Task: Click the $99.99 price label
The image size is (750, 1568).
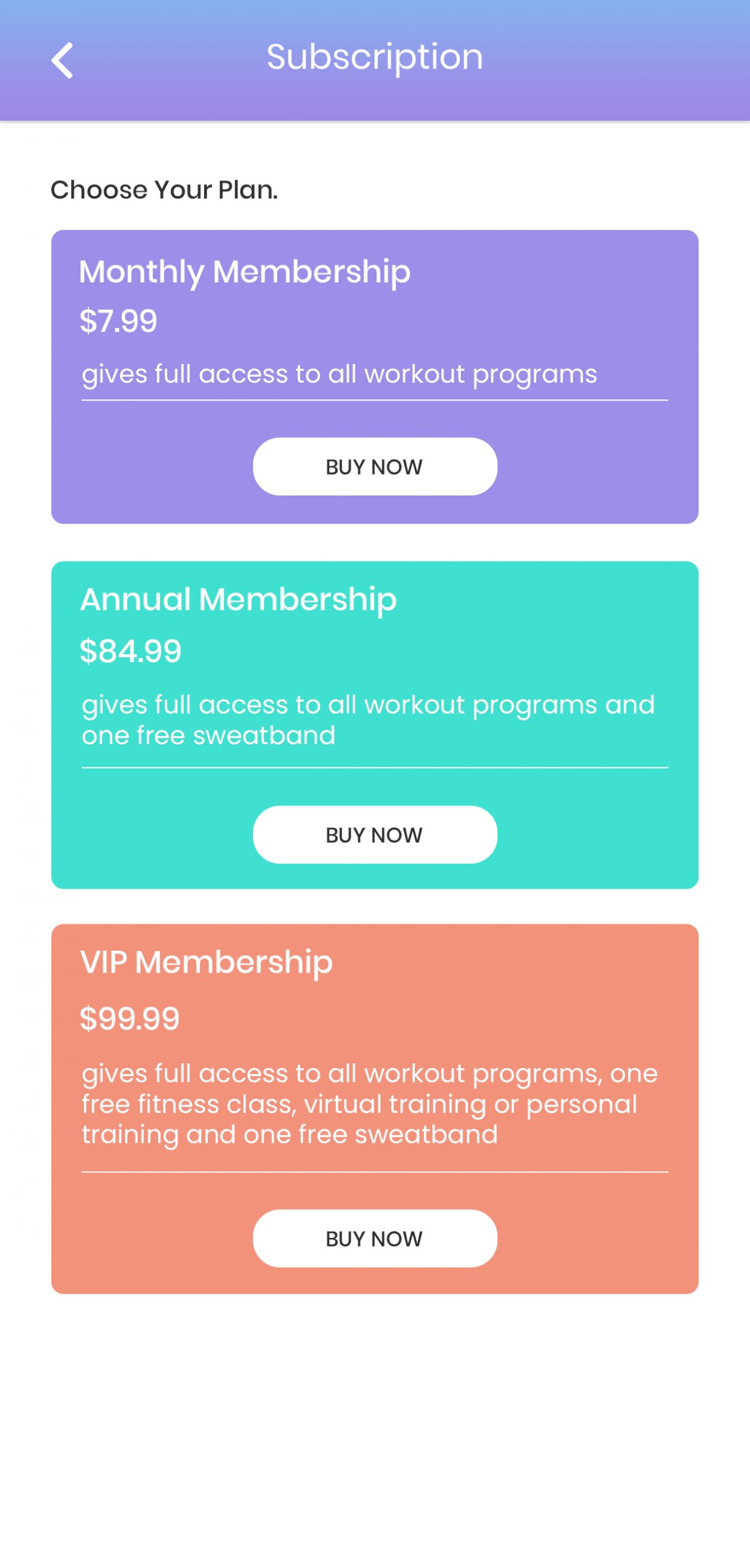Action: coord(129,1019)
